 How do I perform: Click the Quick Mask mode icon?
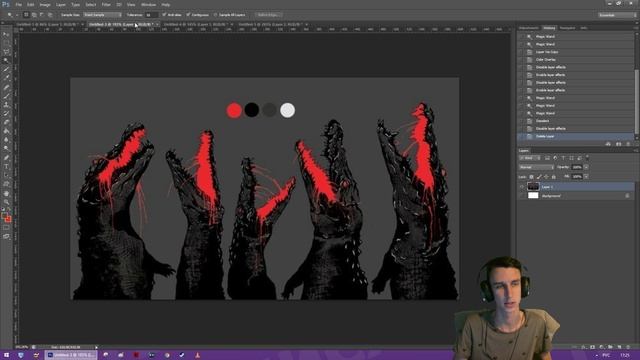[6, 228]
